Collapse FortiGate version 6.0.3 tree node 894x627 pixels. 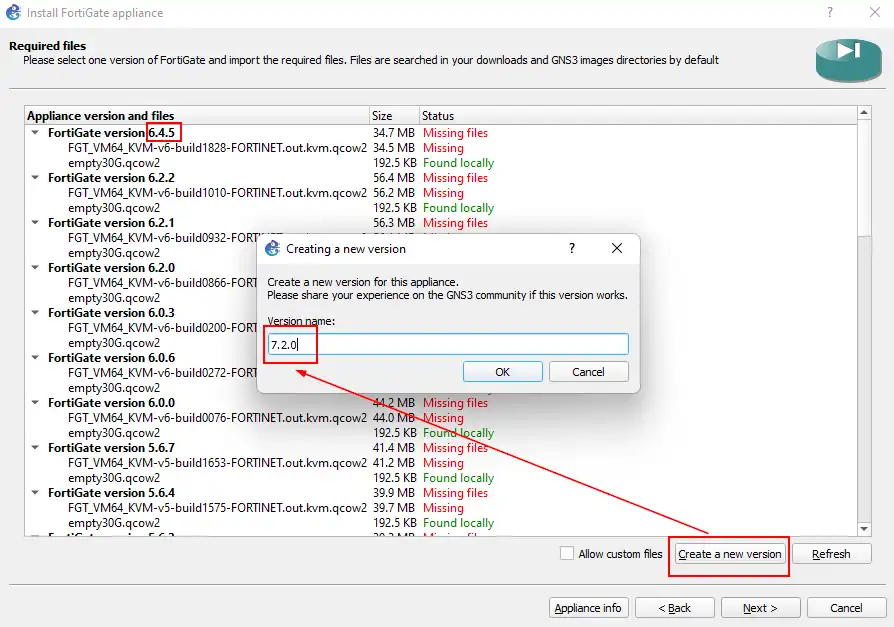pyautogui.click(x=35, y=312)
